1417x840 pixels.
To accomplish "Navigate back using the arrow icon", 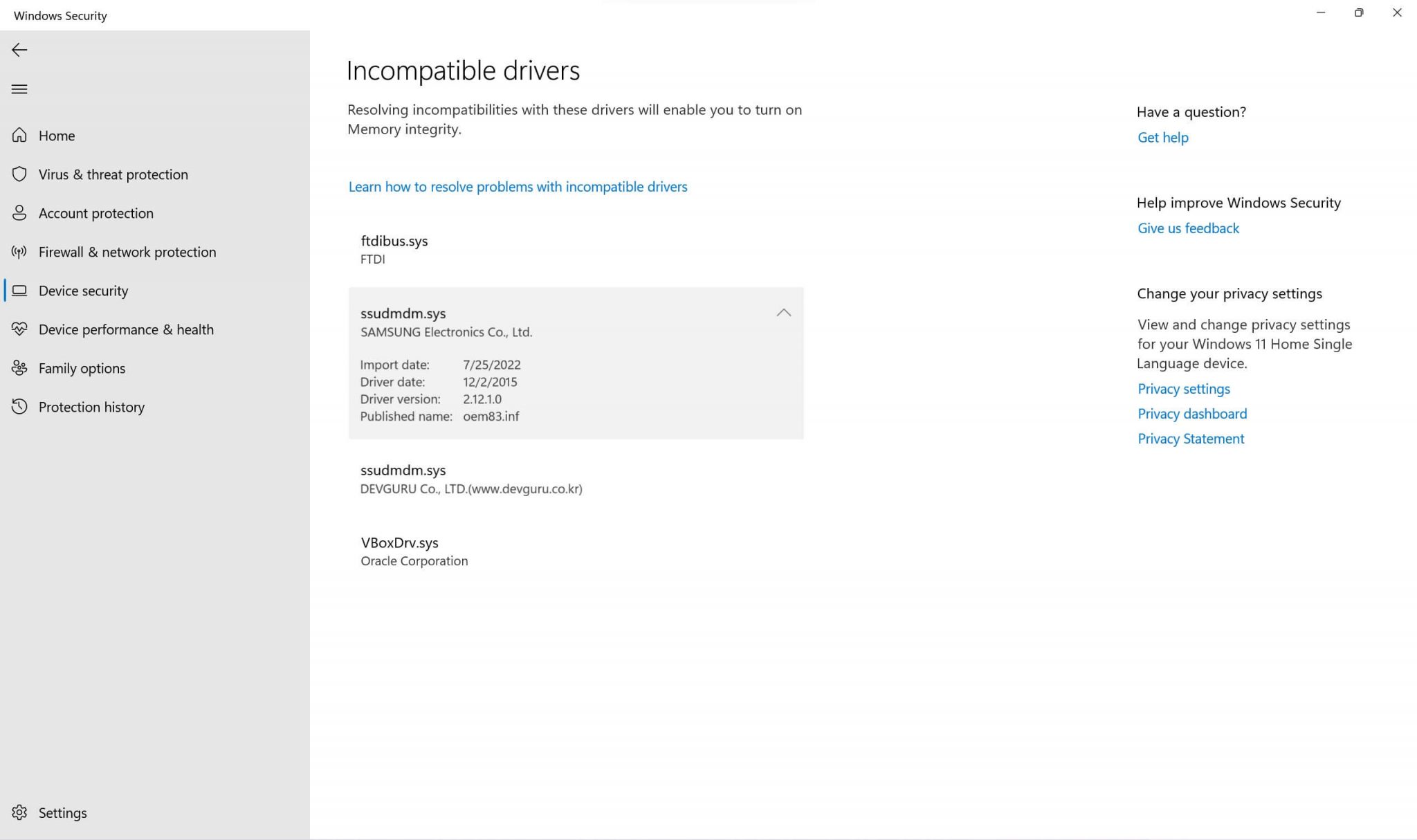I will click(x=19, y=50).
